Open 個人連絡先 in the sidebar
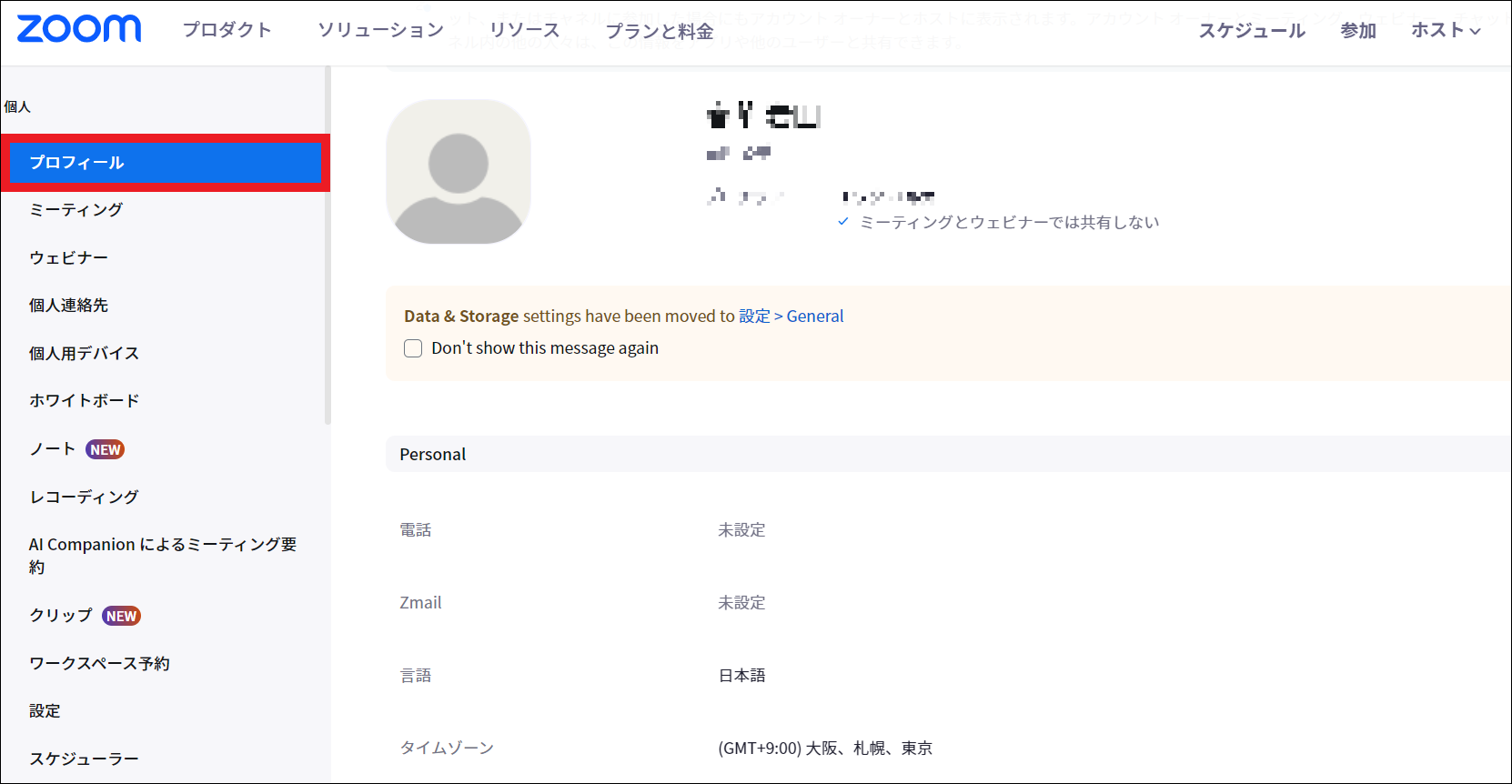 68,306
